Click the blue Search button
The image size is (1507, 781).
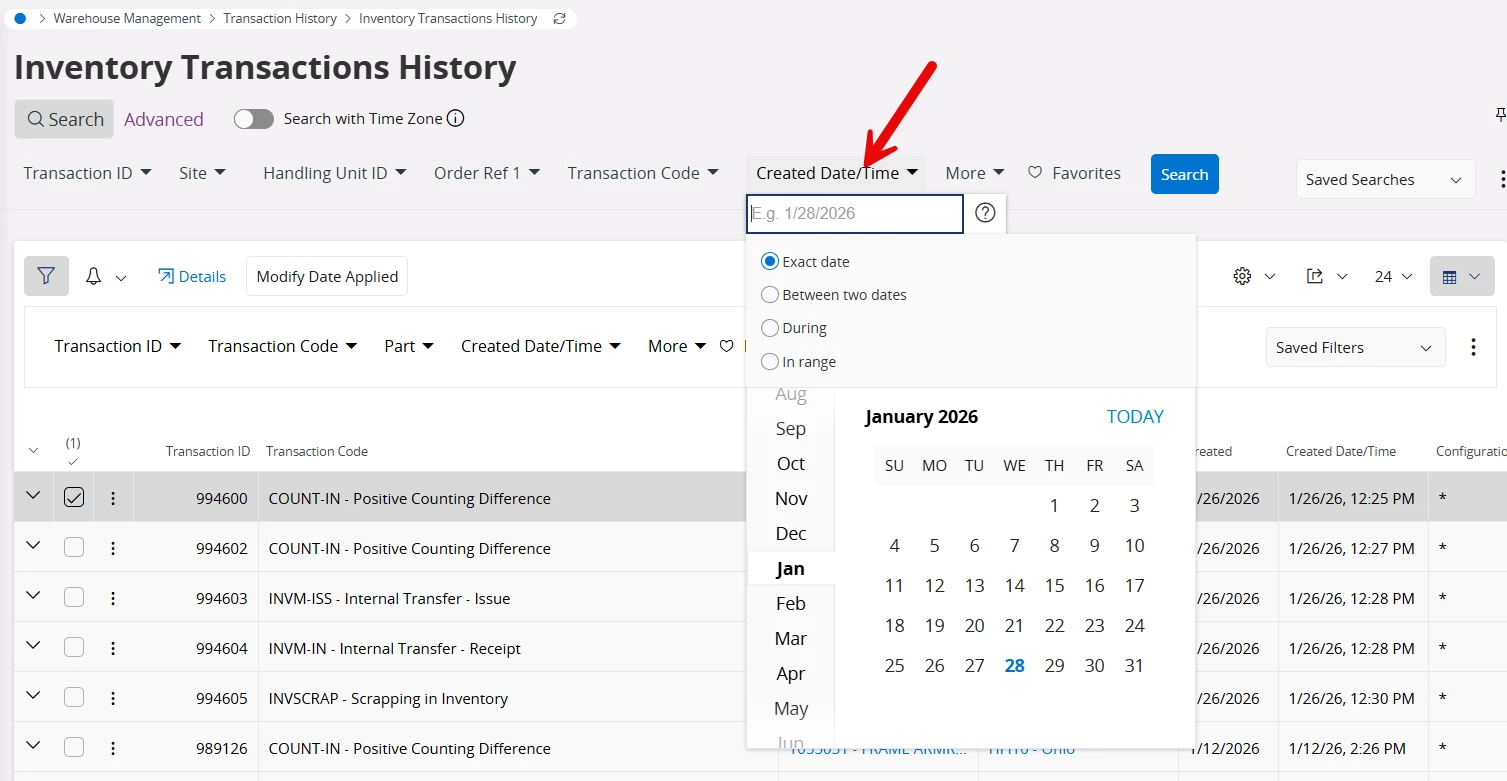(1184, 174)
